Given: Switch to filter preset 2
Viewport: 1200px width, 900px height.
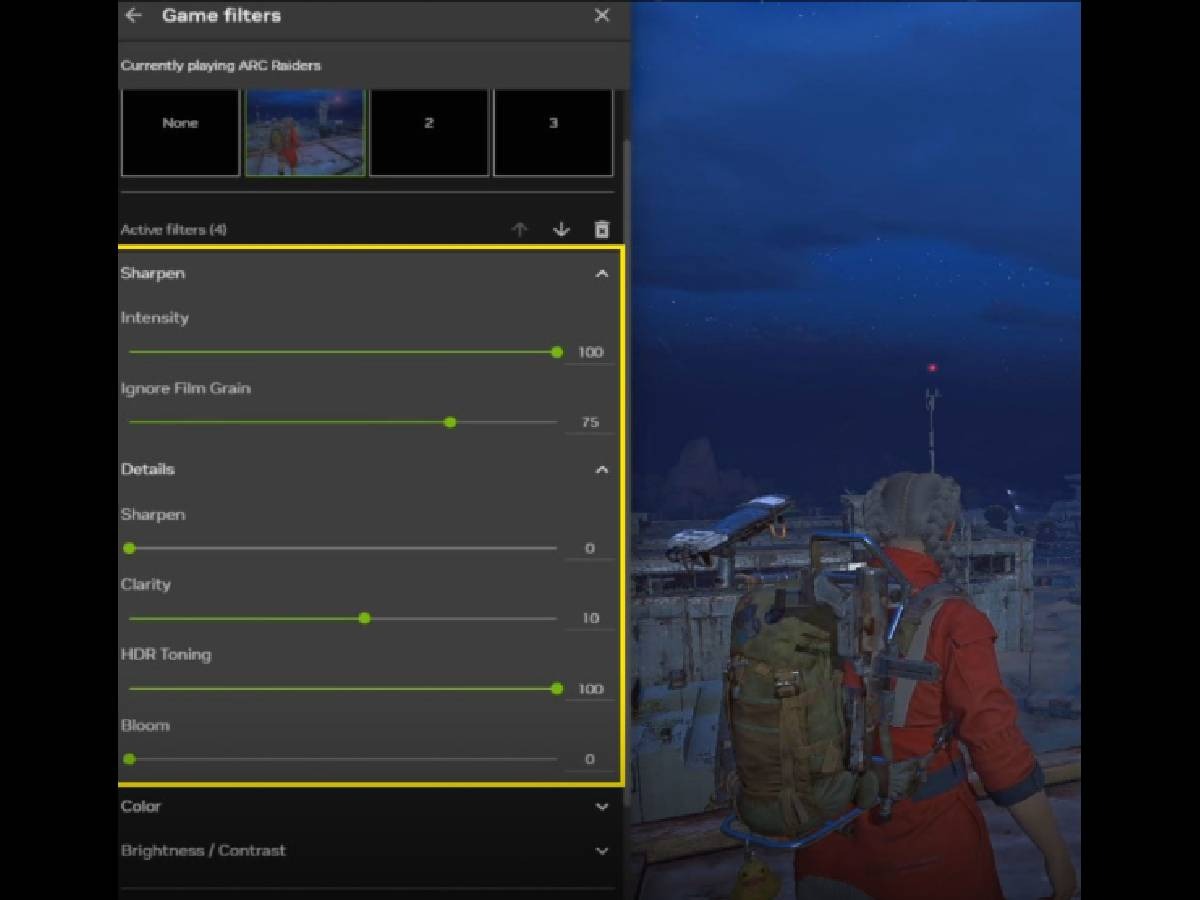Looking at the screenshot, I should (x=429, y=132).
